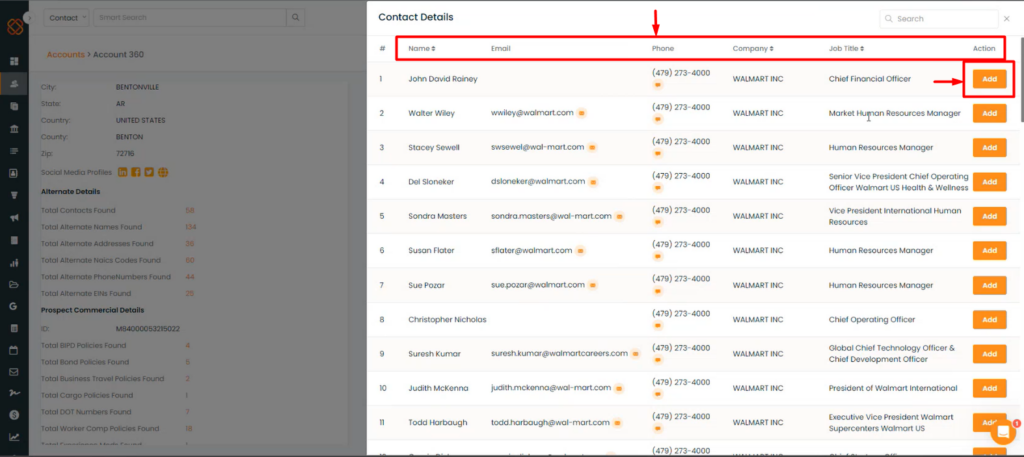Open the bank building icon in sidebar
This screenshot has height=457, width=1024.
pos(14,129)
